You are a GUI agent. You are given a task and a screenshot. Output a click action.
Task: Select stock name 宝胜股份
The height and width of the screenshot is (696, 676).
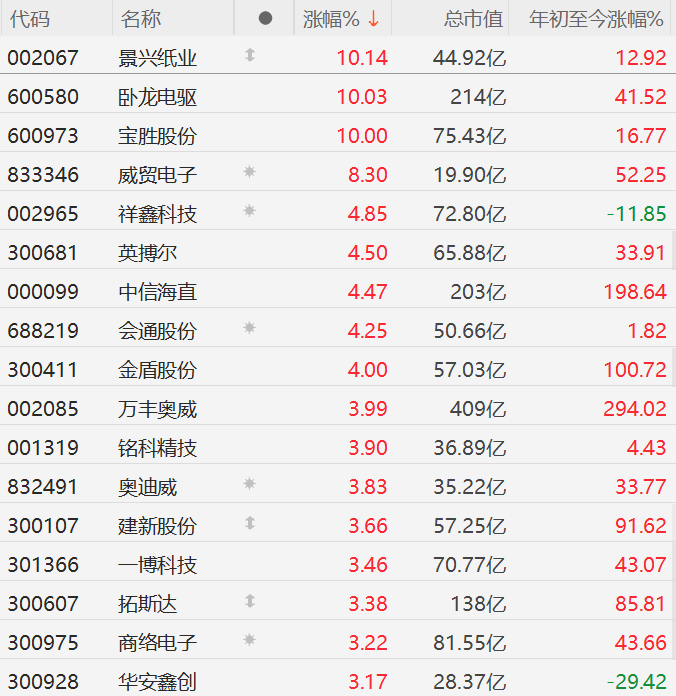tap(157, 136)
